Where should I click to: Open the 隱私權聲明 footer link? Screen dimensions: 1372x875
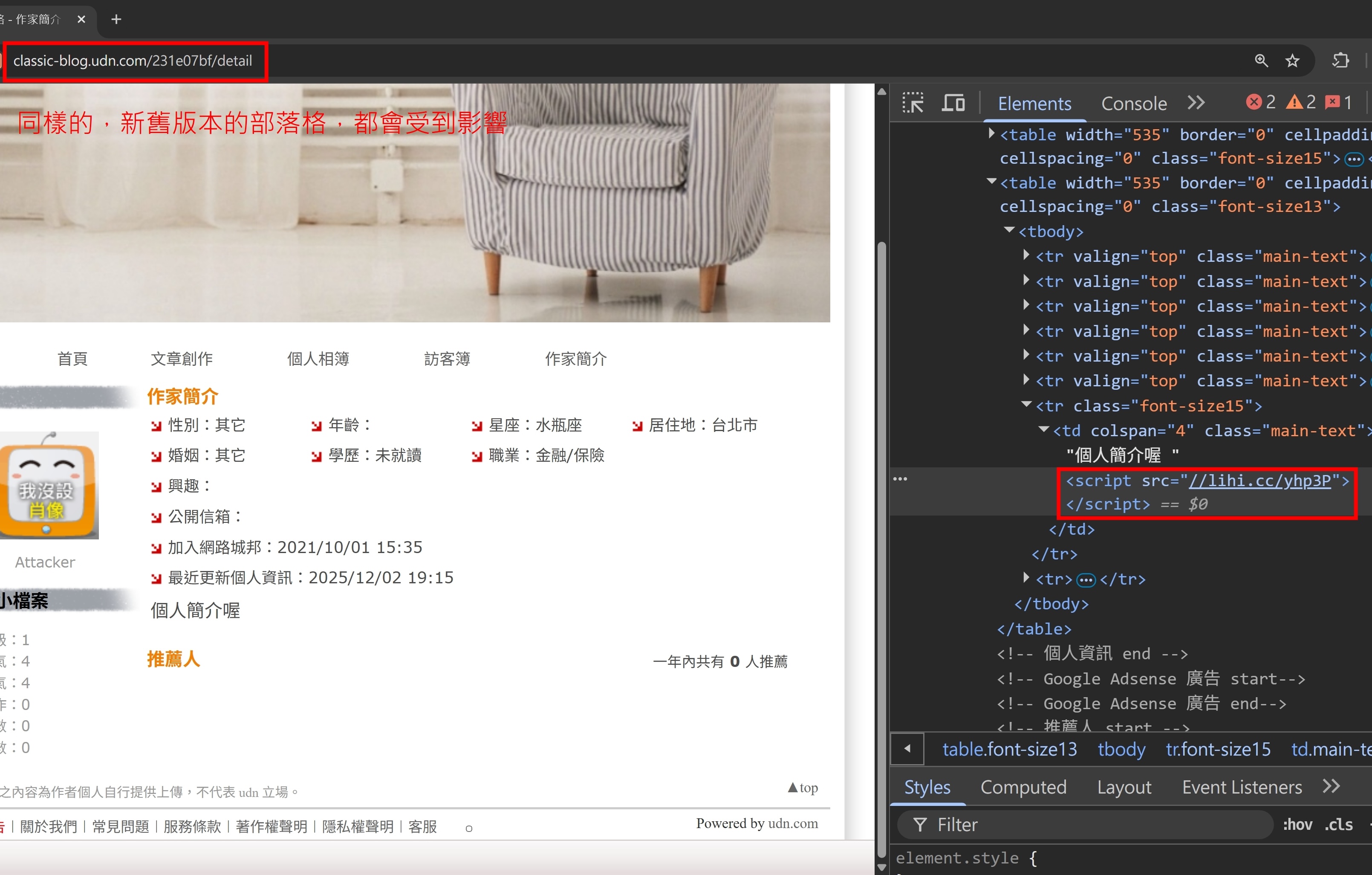click(358, 826)
